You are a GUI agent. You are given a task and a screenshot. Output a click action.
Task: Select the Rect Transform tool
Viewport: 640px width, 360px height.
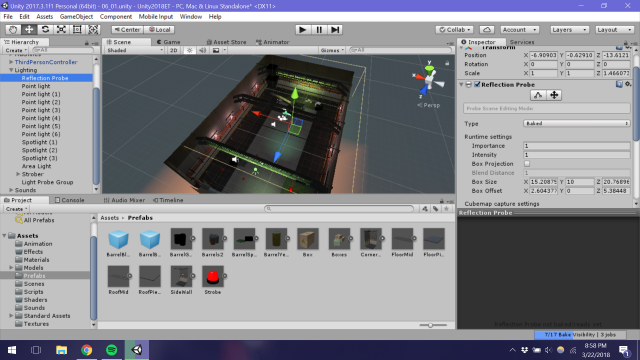click(x=77, y=29)
